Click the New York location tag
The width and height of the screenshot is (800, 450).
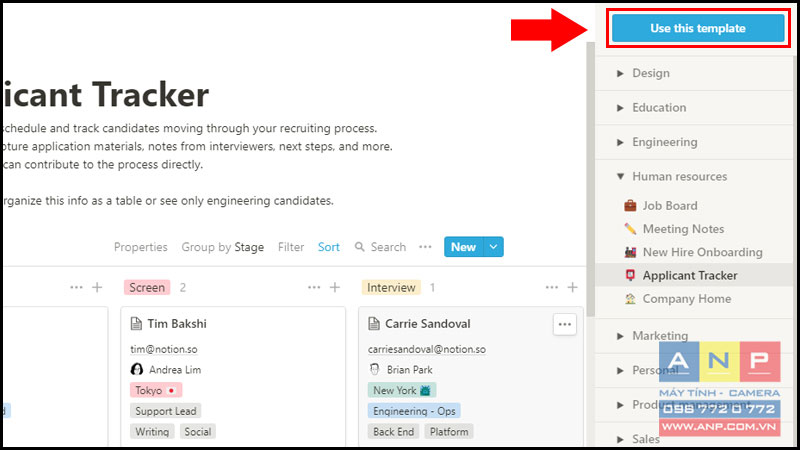[402, 390]
